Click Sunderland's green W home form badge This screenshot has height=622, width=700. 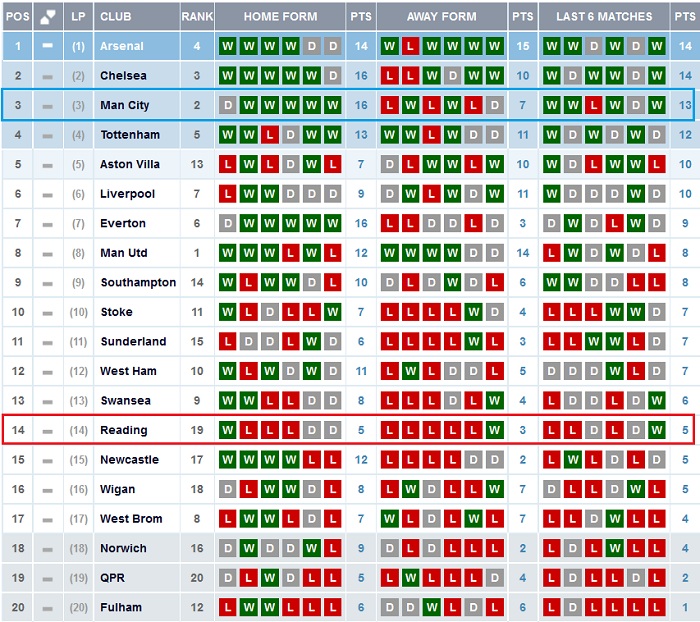312,342
